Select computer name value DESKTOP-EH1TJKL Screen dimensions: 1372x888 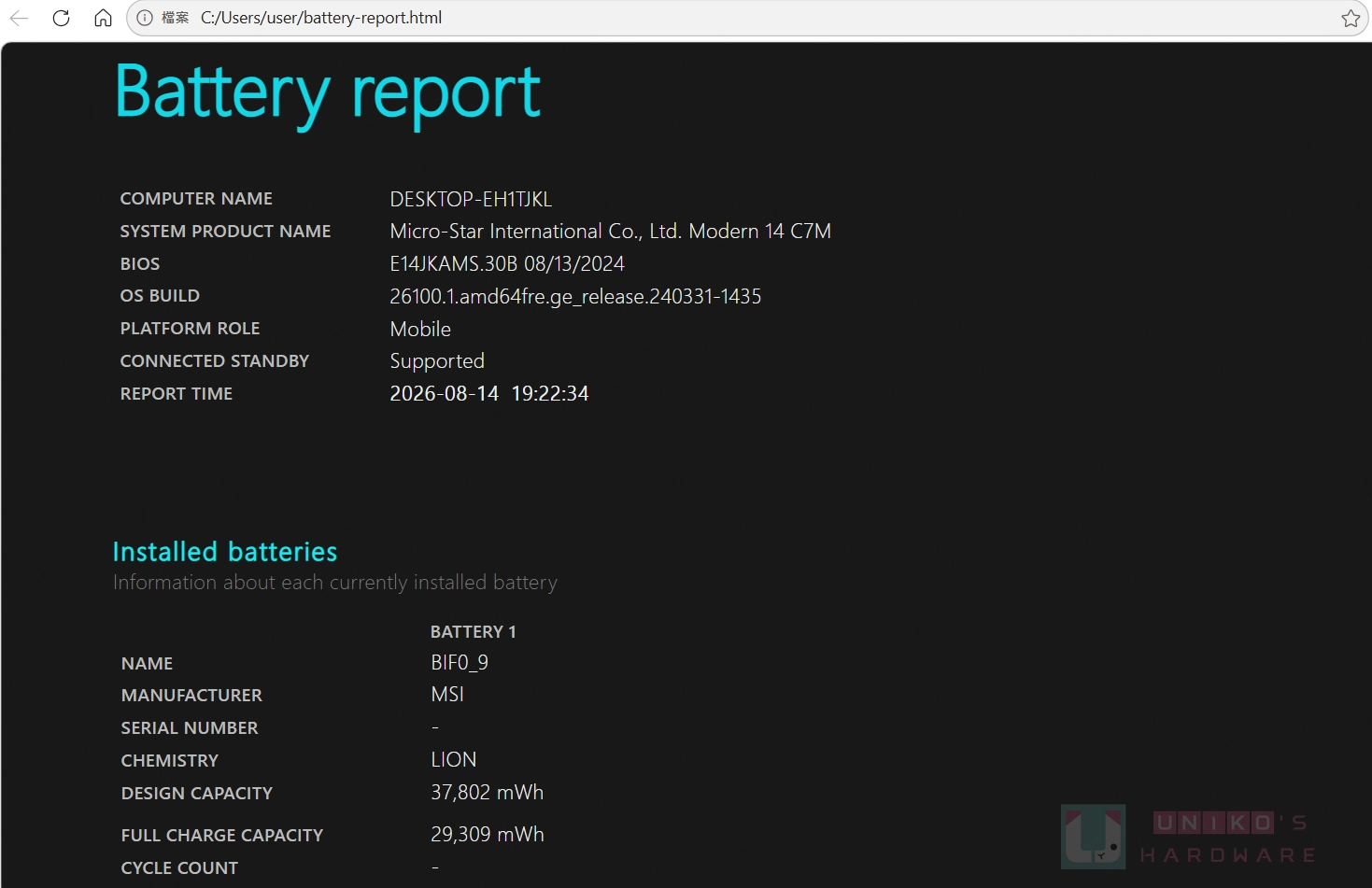tap(471, 200)
